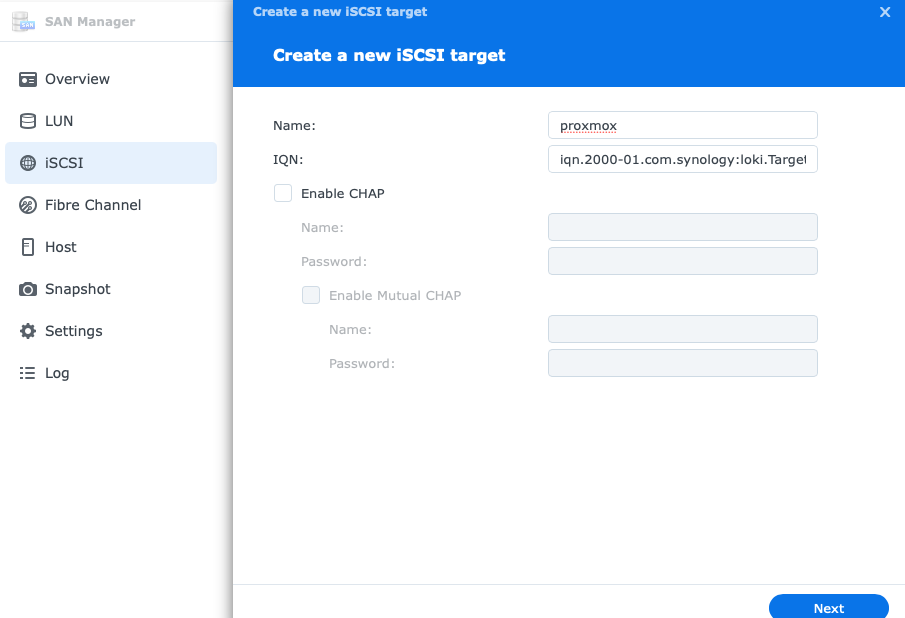This screenshot has width=905, height=618.
Task: Click the iSCSI globe icon
Action: click(x=28, y=163)
